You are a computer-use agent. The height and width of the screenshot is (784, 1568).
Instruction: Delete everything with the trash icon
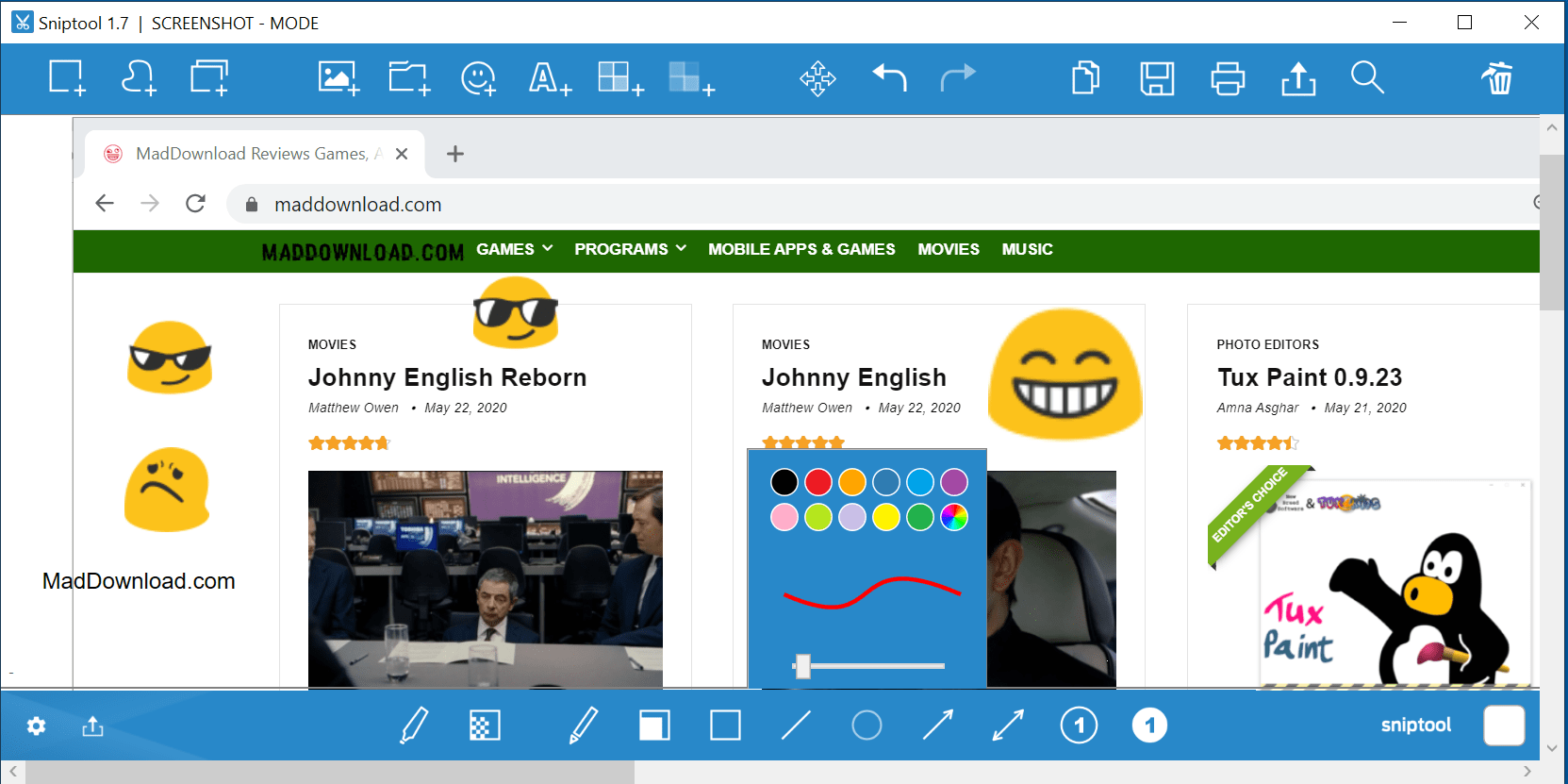pyautogui.click(x=1496, y=77)
